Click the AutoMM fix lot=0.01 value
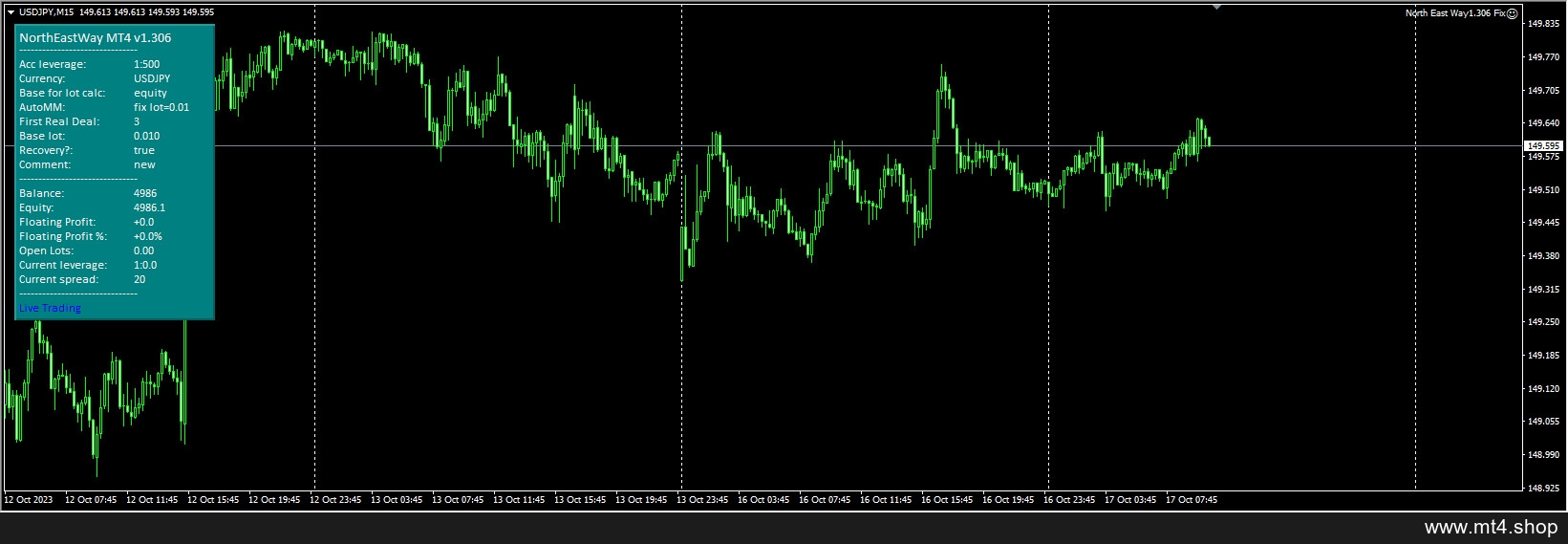 pyautogui.click(x=161, y=107)
